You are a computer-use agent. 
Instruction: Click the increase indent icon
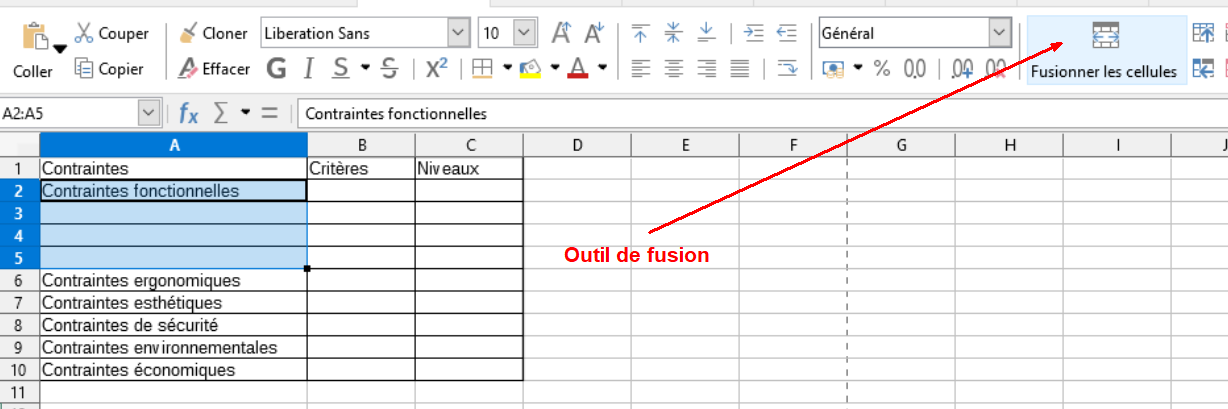click(x=754, y=33)
